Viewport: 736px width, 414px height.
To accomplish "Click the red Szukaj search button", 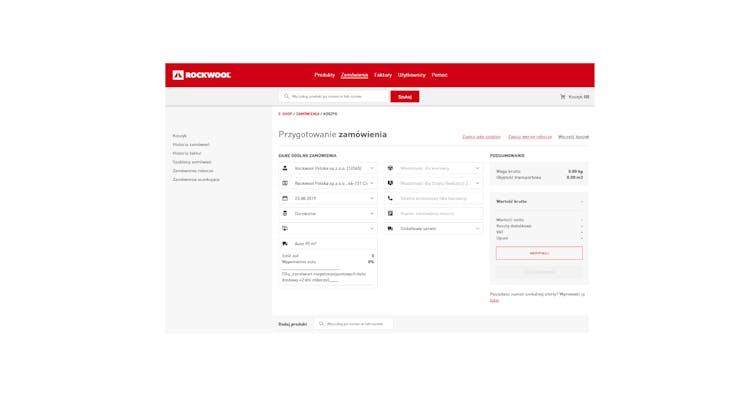I will click(405, 97).
